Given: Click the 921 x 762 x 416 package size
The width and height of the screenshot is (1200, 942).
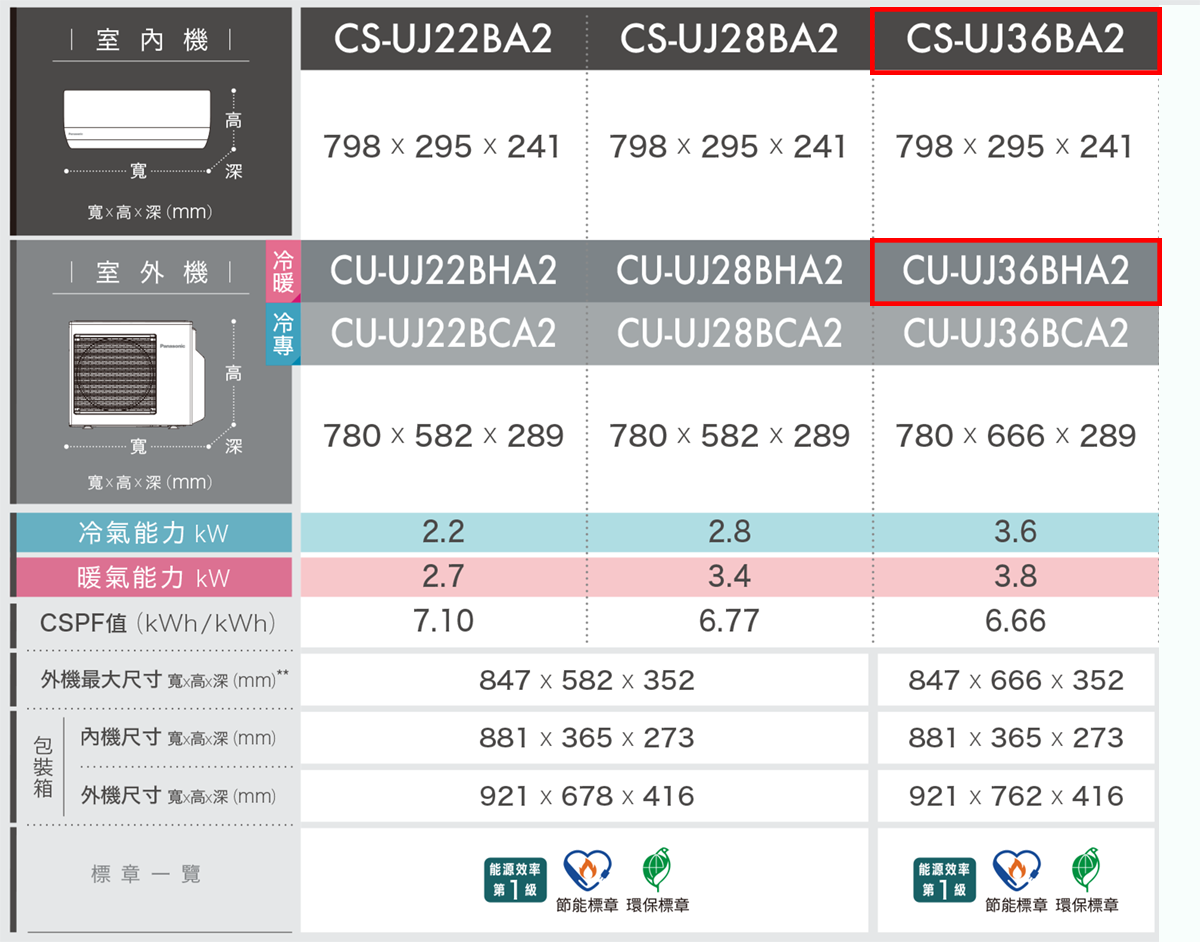Looking at the screenshot, I should (x=1015, y=796).
